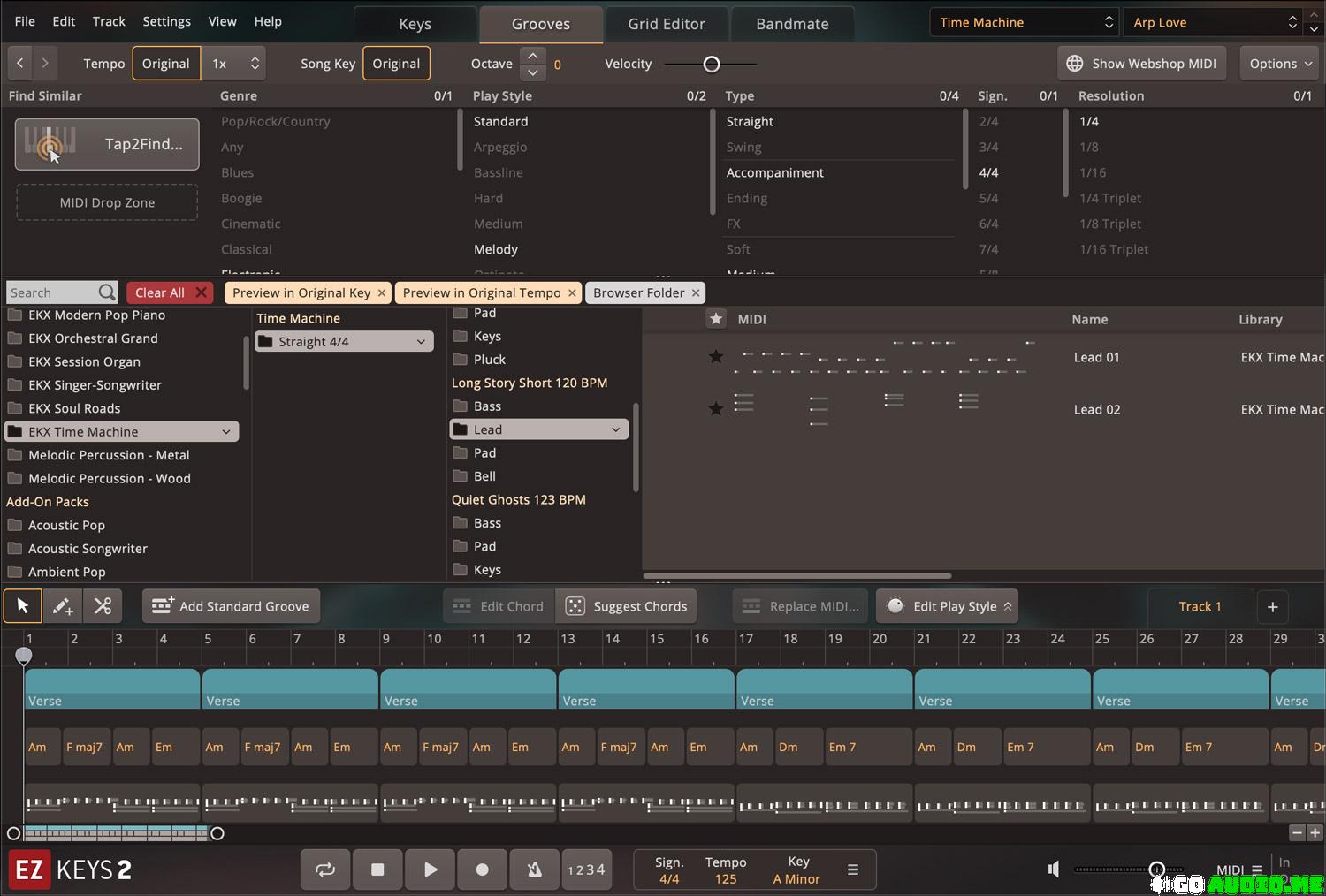Select the scissors cut tool

point(103,606)
